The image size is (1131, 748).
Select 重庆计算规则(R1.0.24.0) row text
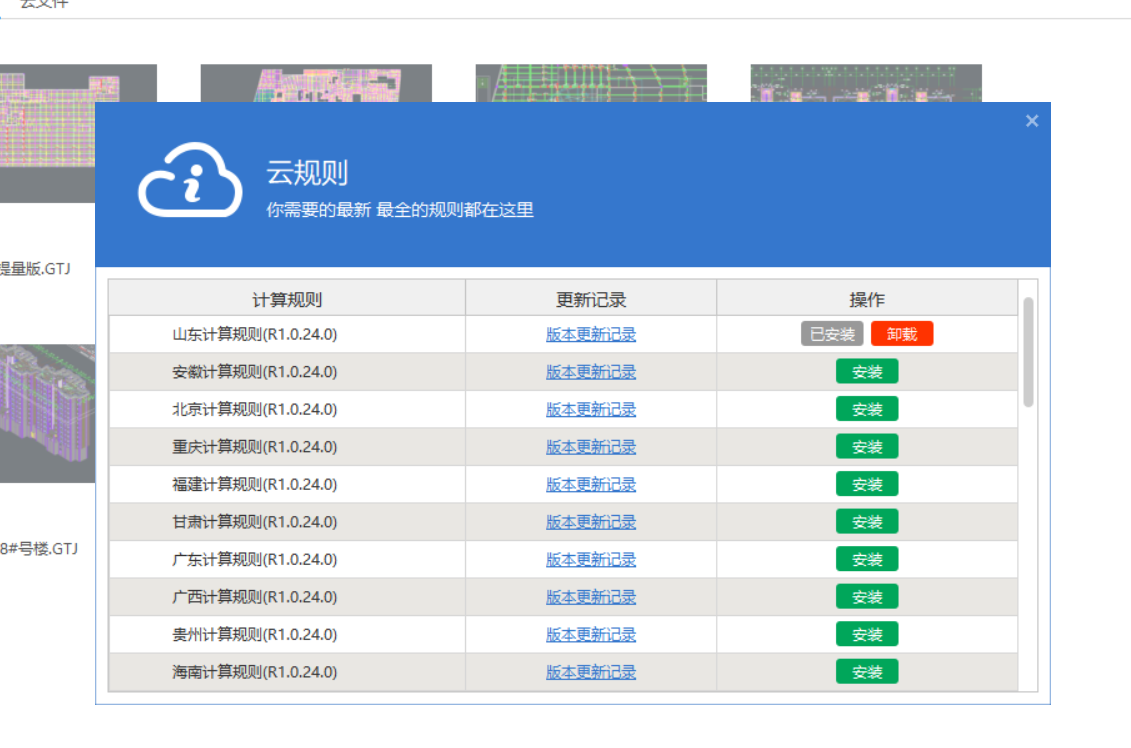[x=255, y=446]
